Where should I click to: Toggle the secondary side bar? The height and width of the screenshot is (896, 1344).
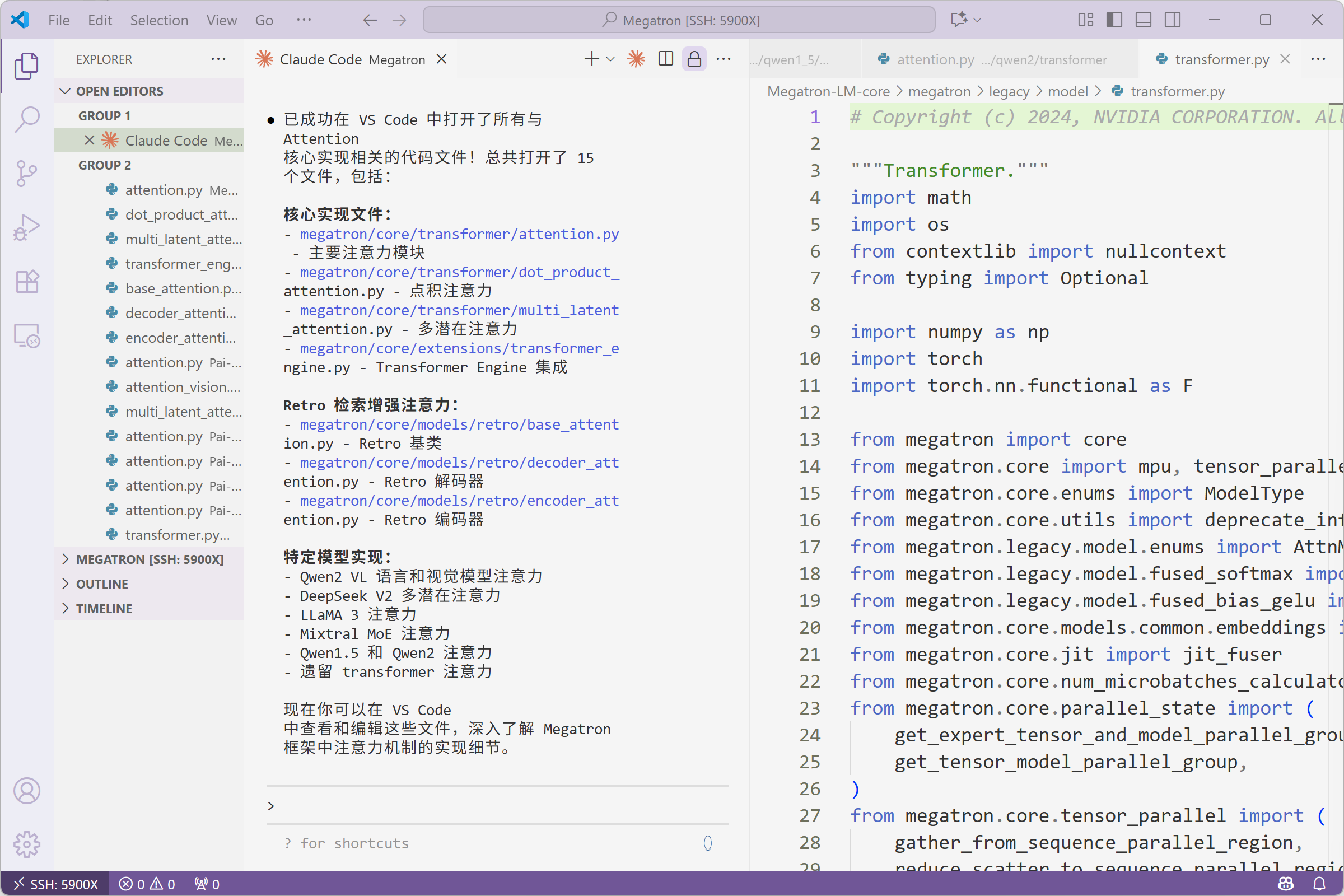pos(1173,20)
